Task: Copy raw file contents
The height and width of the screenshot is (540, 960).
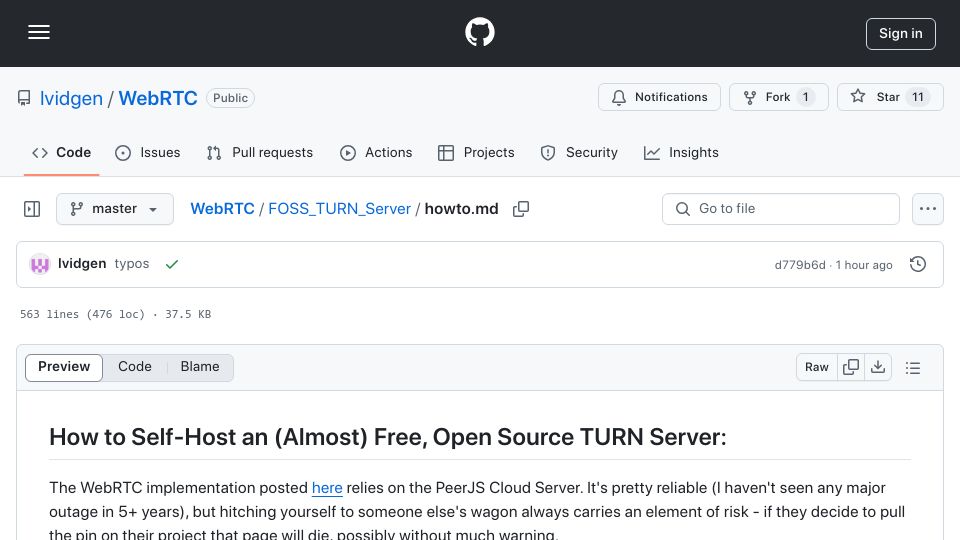Action: pyautogui.click(x=851, y=367)
